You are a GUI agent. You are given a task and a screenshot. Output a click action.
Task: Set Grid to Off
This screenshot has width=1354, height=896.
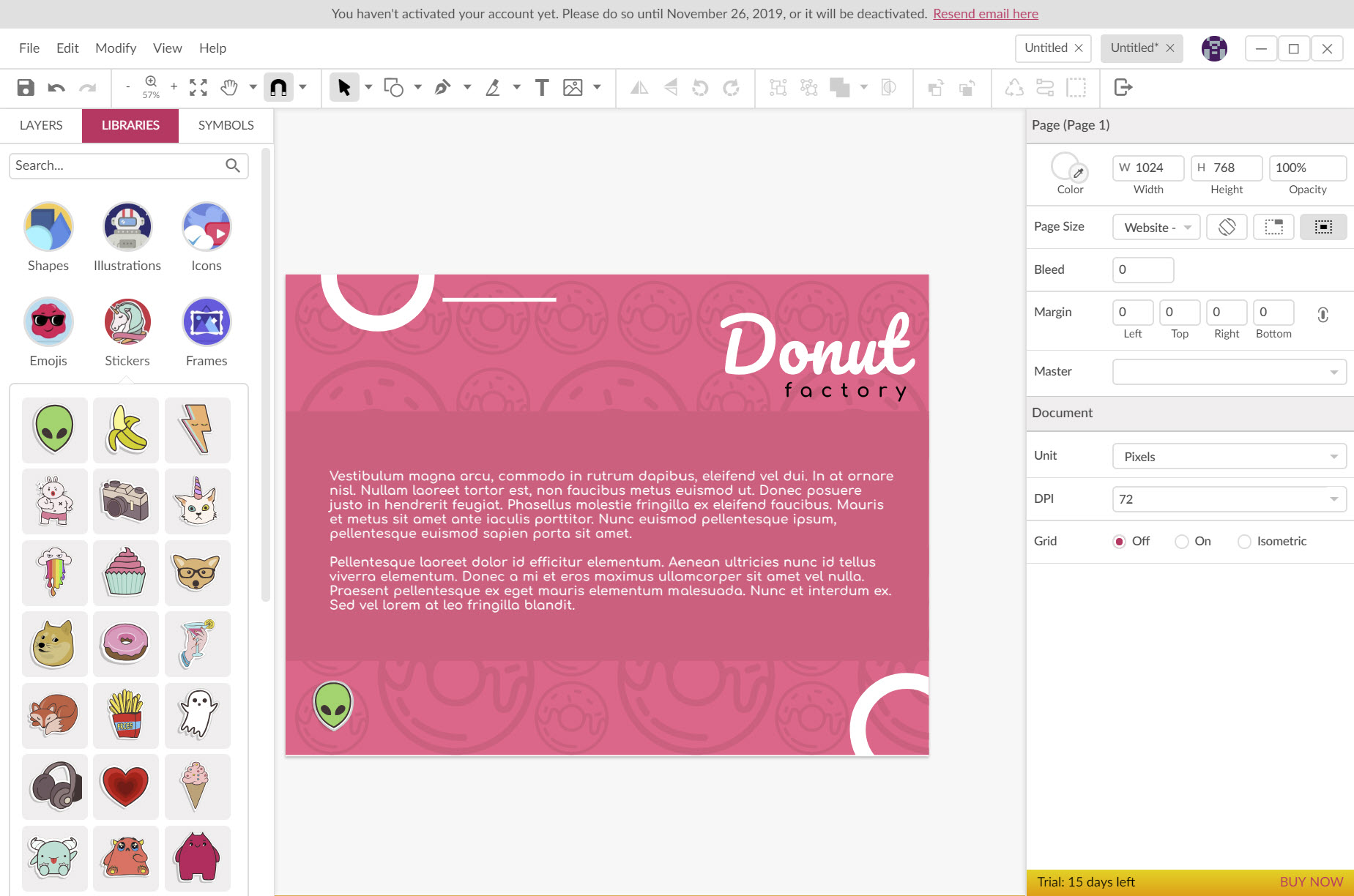(x=1119, y=542)
